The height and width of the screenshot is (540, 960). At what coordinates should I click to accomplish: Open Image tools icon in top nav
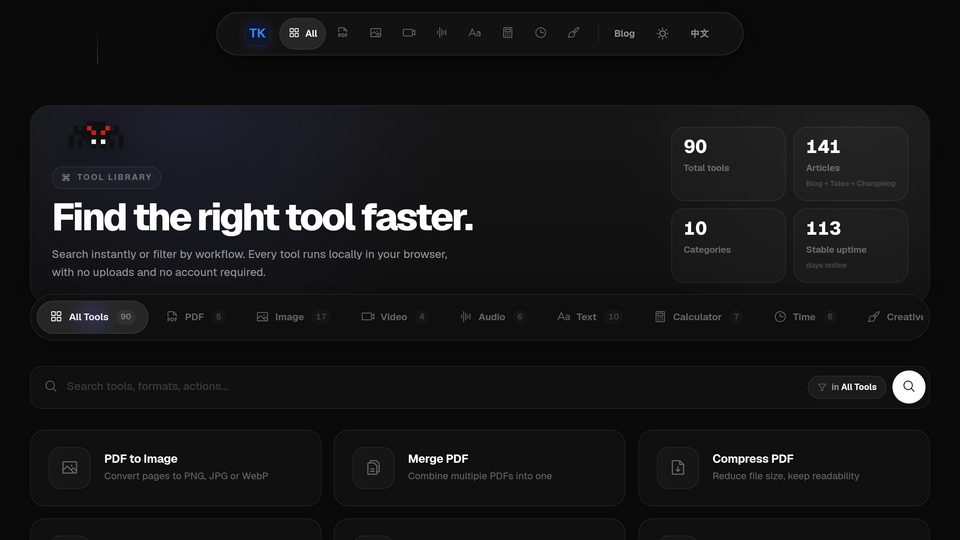376,33
